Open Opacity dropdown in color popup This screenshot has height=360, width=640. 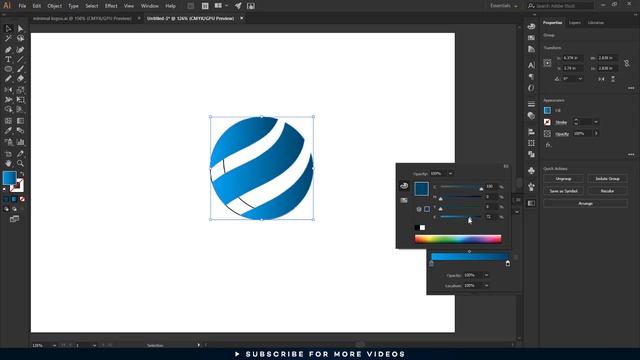tap(451, 173)
